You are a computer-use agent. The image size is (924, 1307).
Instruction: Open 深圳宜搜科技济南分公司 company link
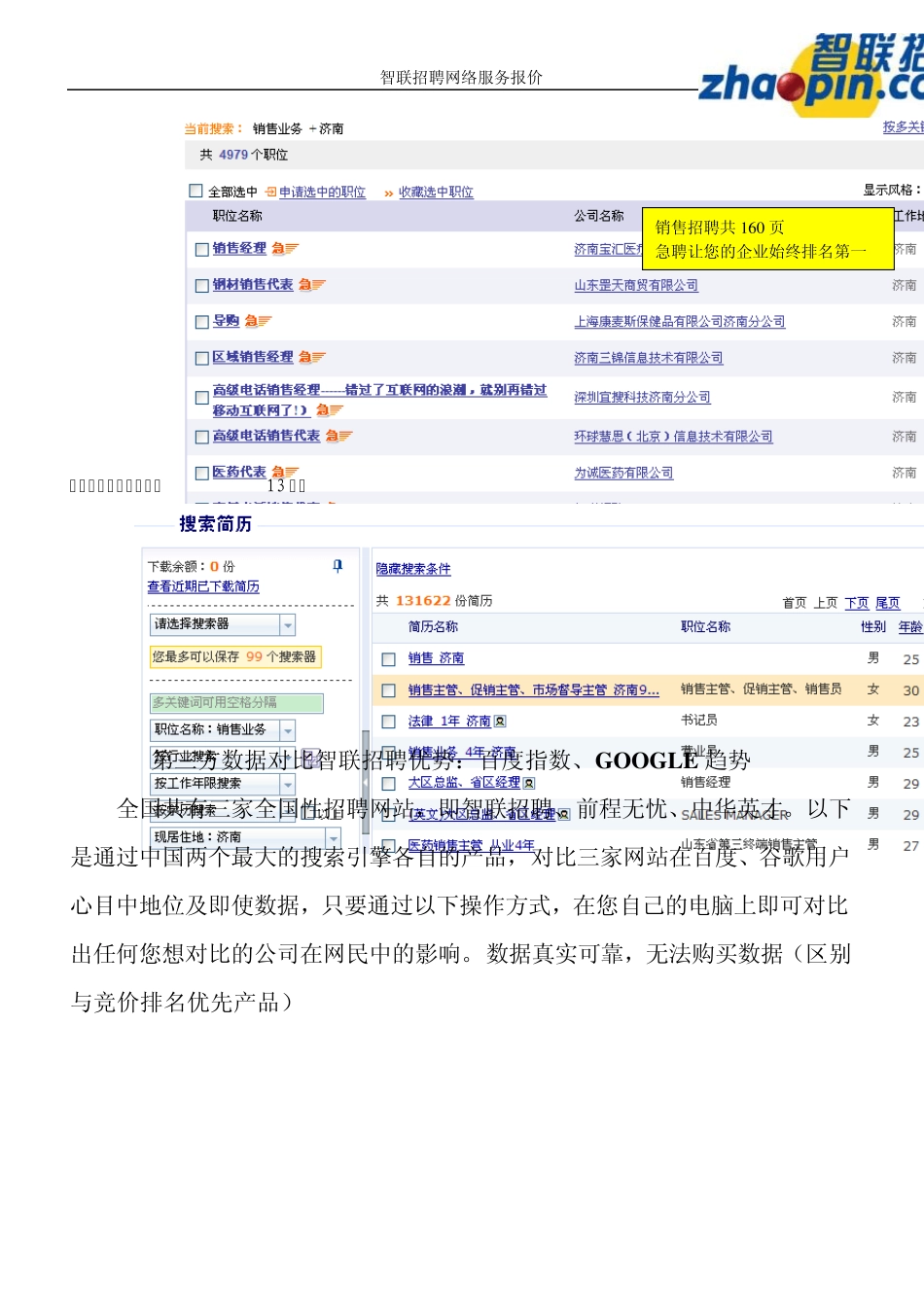tap(642, 398)
